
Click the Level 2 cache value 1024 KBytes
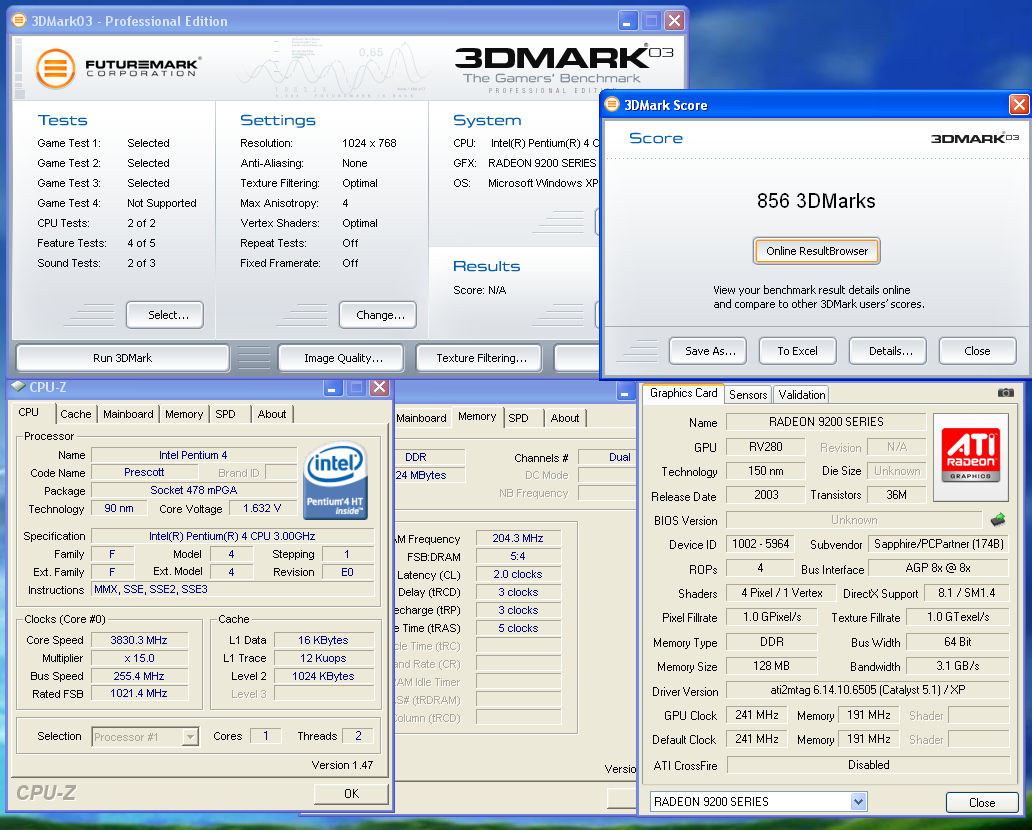tap(323, 676)
